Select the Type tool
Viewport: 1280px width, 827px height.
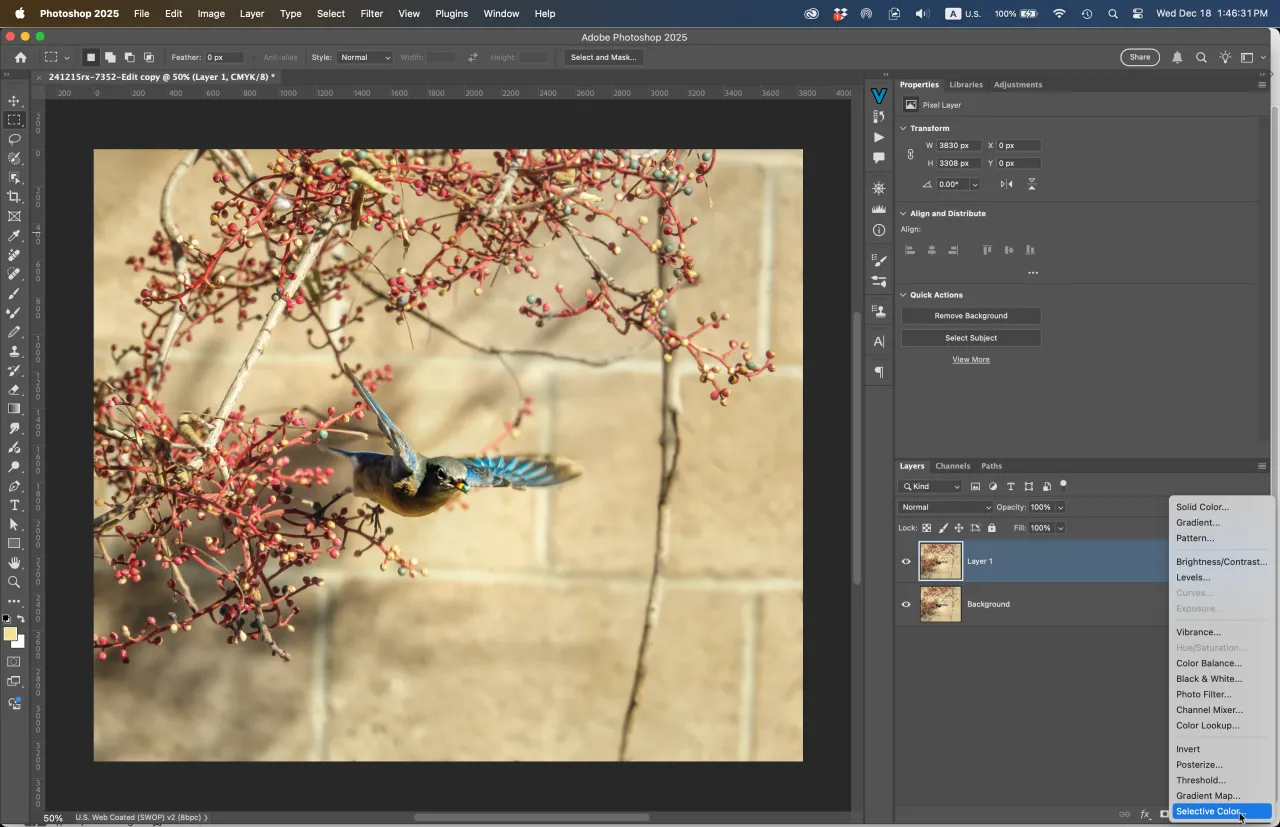click(x=14, y=505)
